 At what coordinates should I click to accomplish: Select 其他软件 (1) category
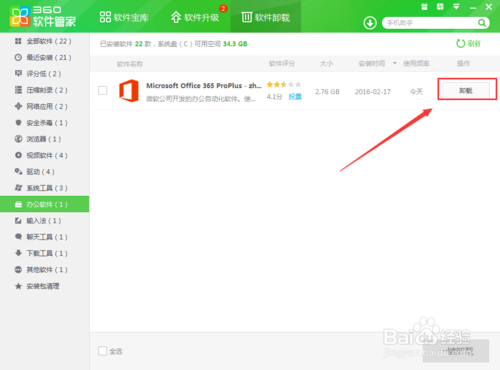pyautogui.click(x=45, y=270)
